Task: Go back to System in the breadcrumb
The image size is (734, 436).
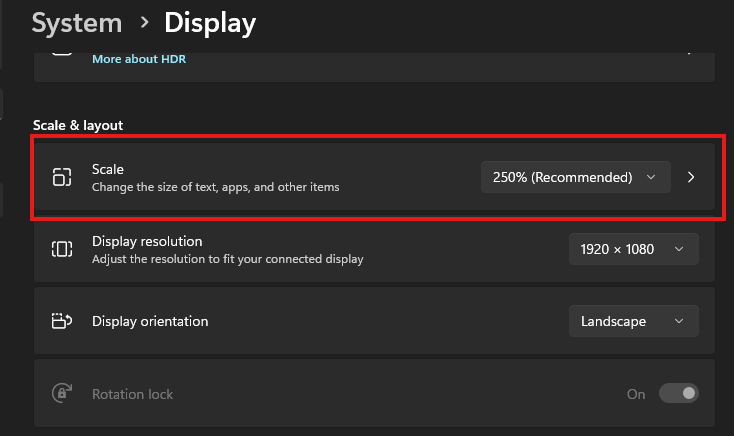Action: 77,23
